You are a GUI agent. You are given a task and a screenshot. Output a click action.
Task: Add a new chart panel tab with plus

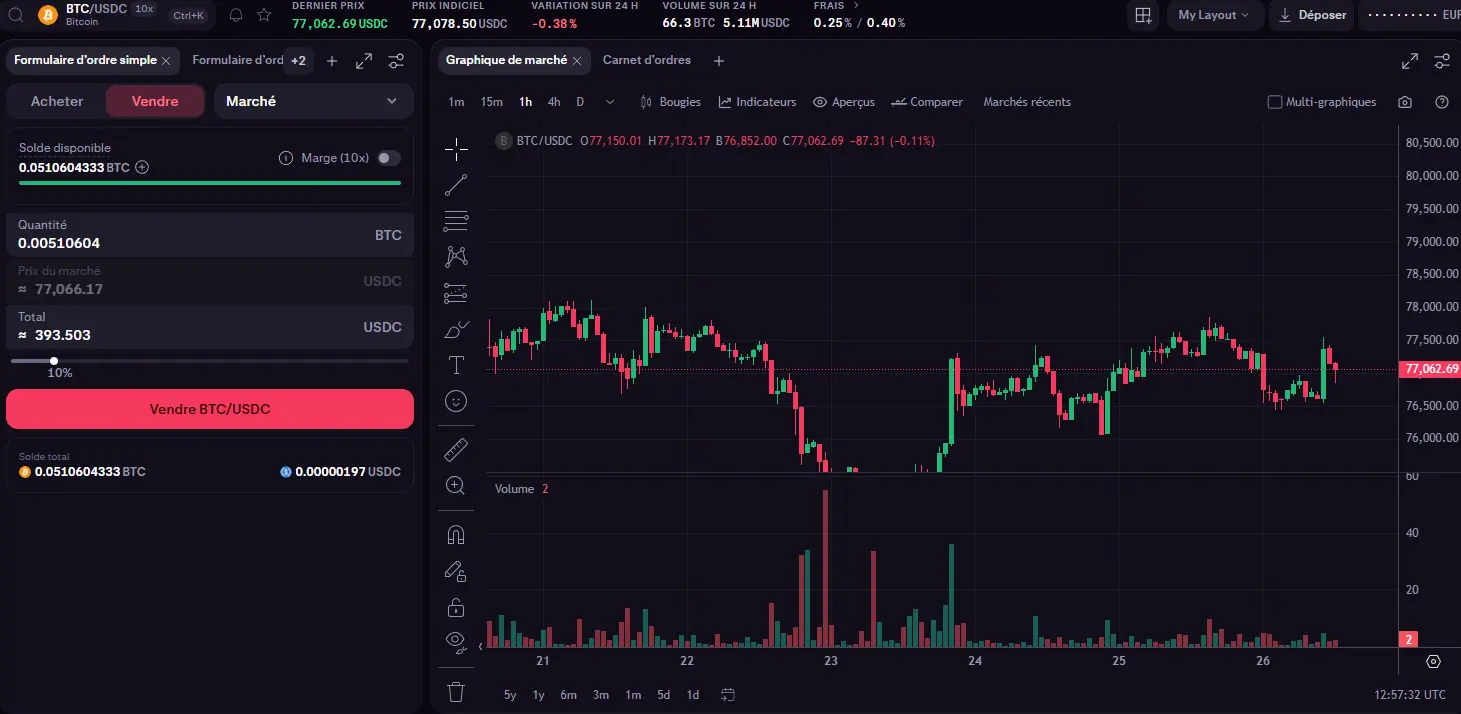coord(718,61)
